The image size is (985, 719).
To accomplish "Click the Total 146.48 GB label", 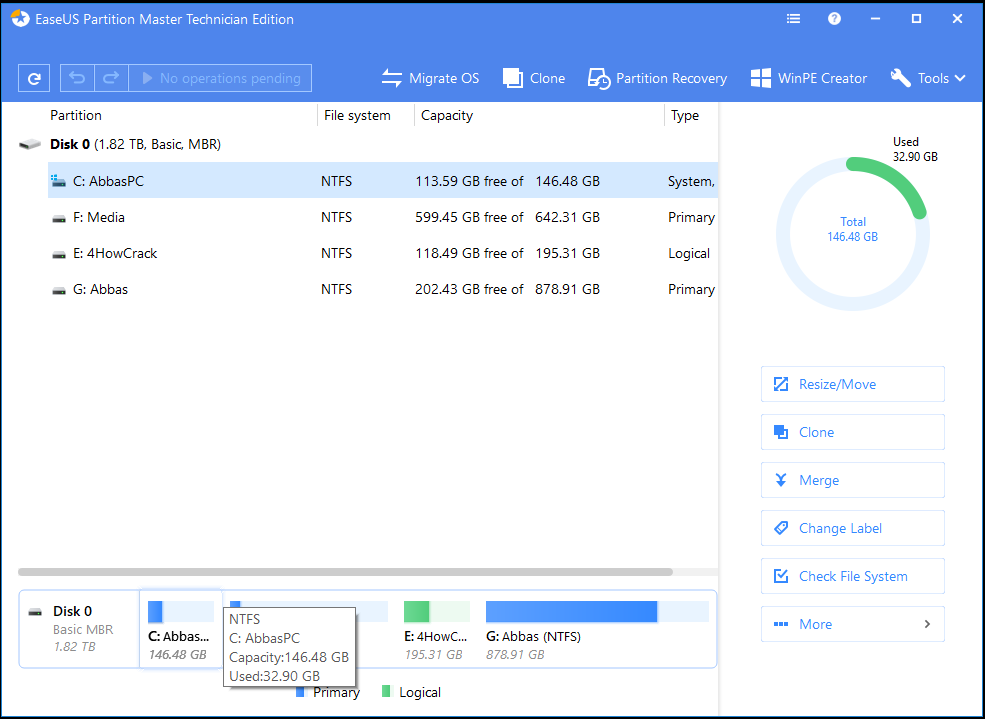I will click(x=852, y=229).
